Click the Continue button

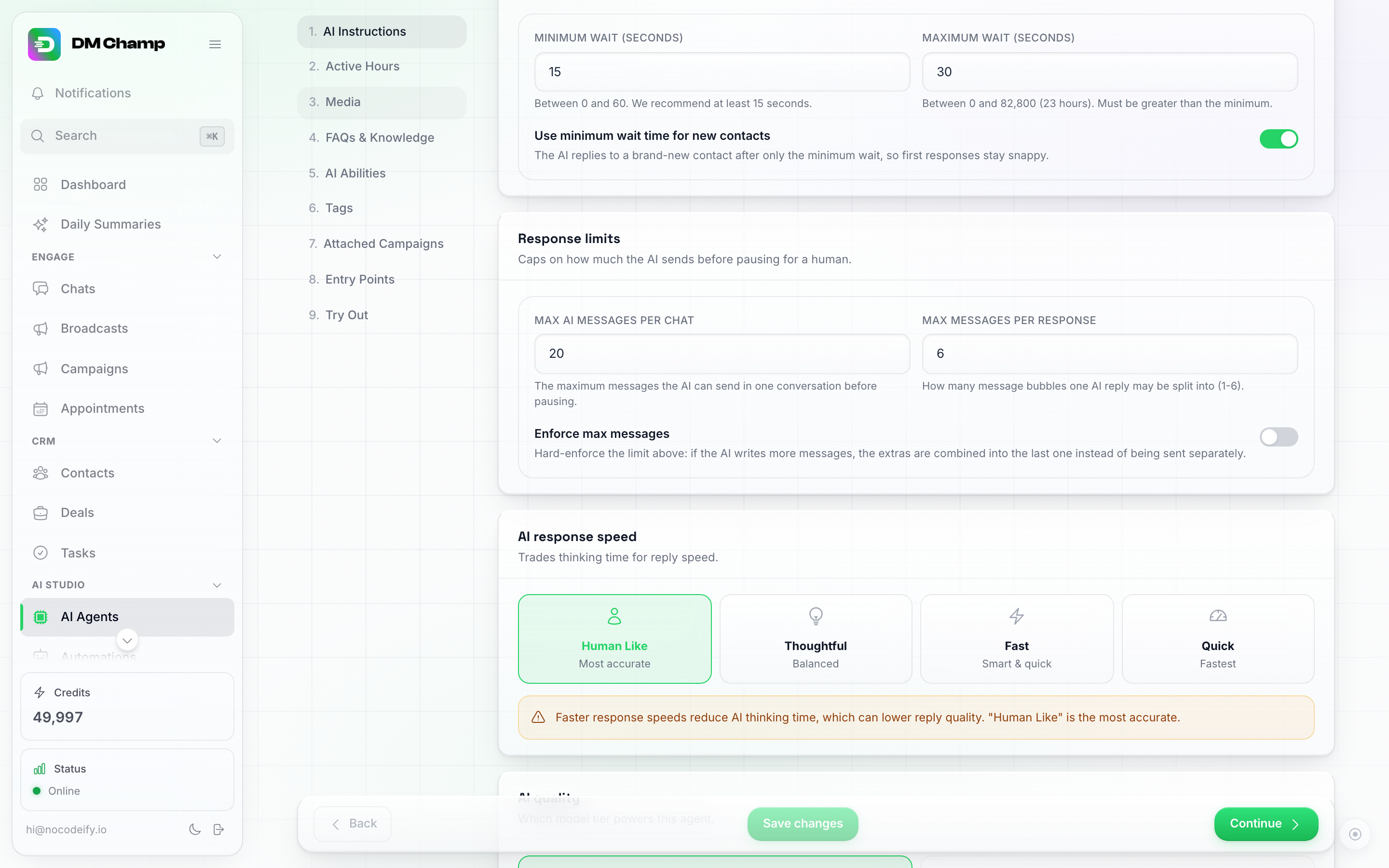1266,824
